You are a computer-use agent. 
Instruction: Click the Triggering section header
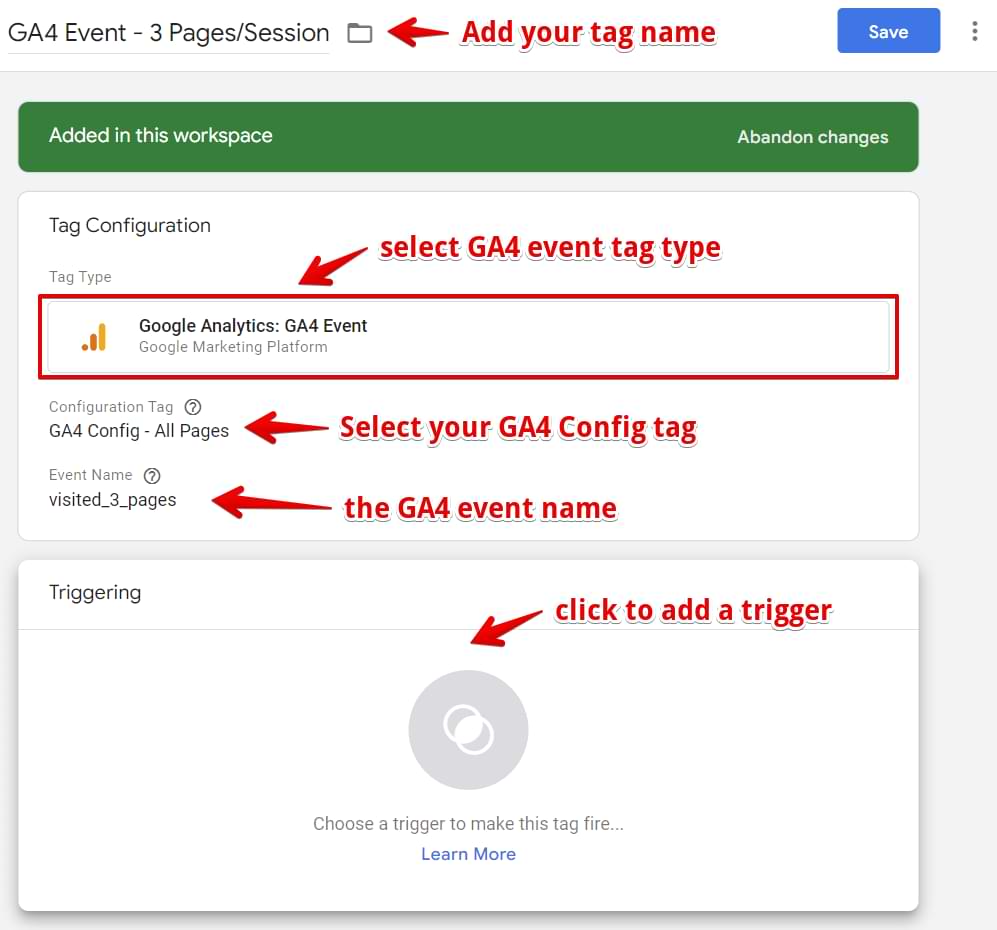click(95, 592)
